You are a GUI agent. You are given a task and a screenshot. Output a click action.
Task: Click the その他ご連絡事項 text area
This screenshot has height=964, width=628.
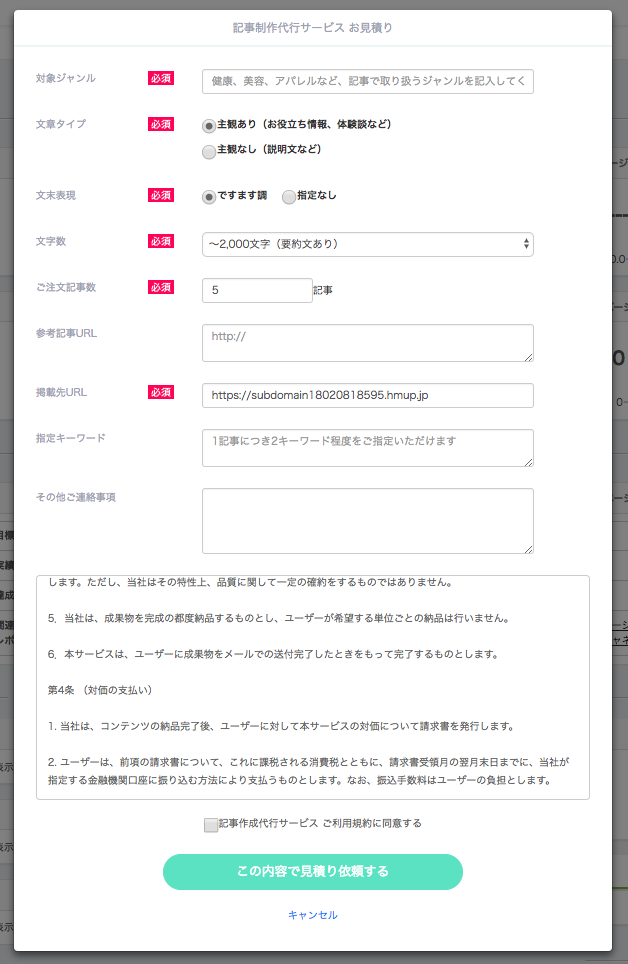[x=367, y=521]
